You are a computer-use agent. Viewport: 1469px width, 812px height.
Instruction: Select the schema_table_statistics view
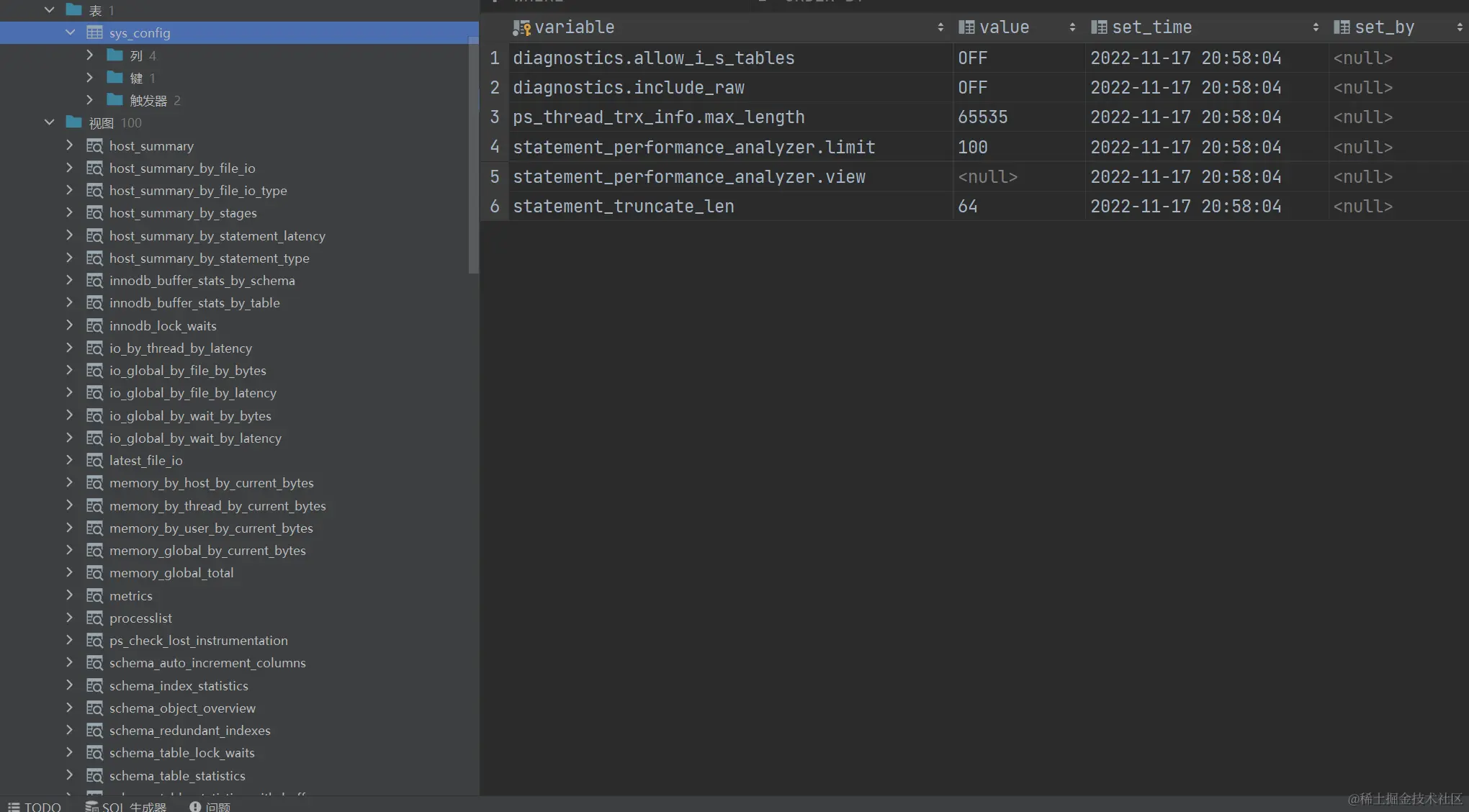(x=177, y=776)
